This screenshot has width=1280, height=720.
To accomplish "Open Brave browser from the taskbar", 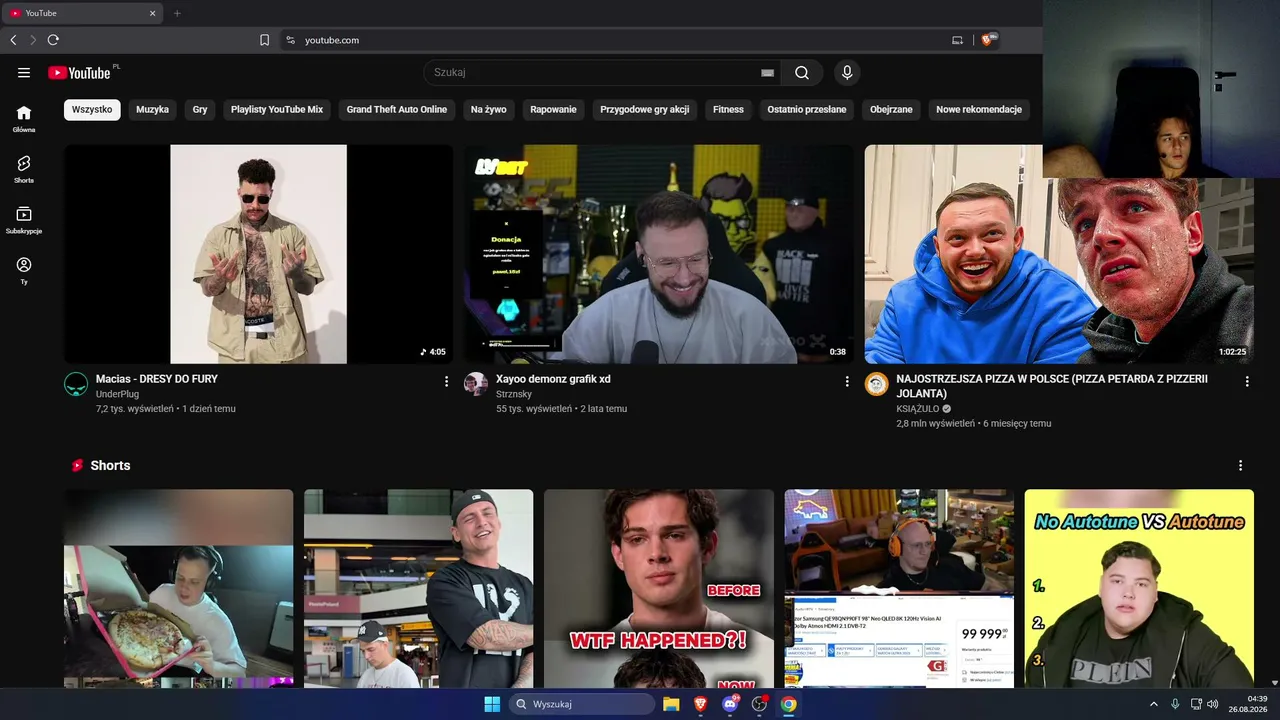I will [x=700, y=704].
